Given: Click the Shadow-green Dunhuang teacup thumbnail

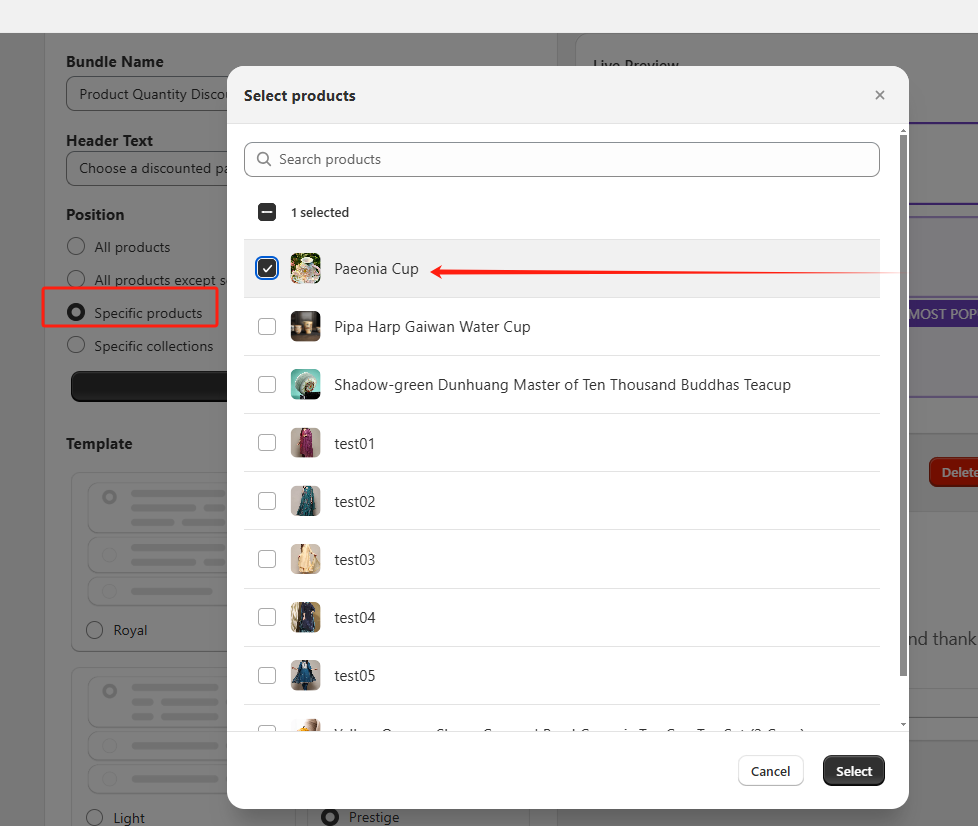Looking at the screenshot, I should [x=305, y=385].
